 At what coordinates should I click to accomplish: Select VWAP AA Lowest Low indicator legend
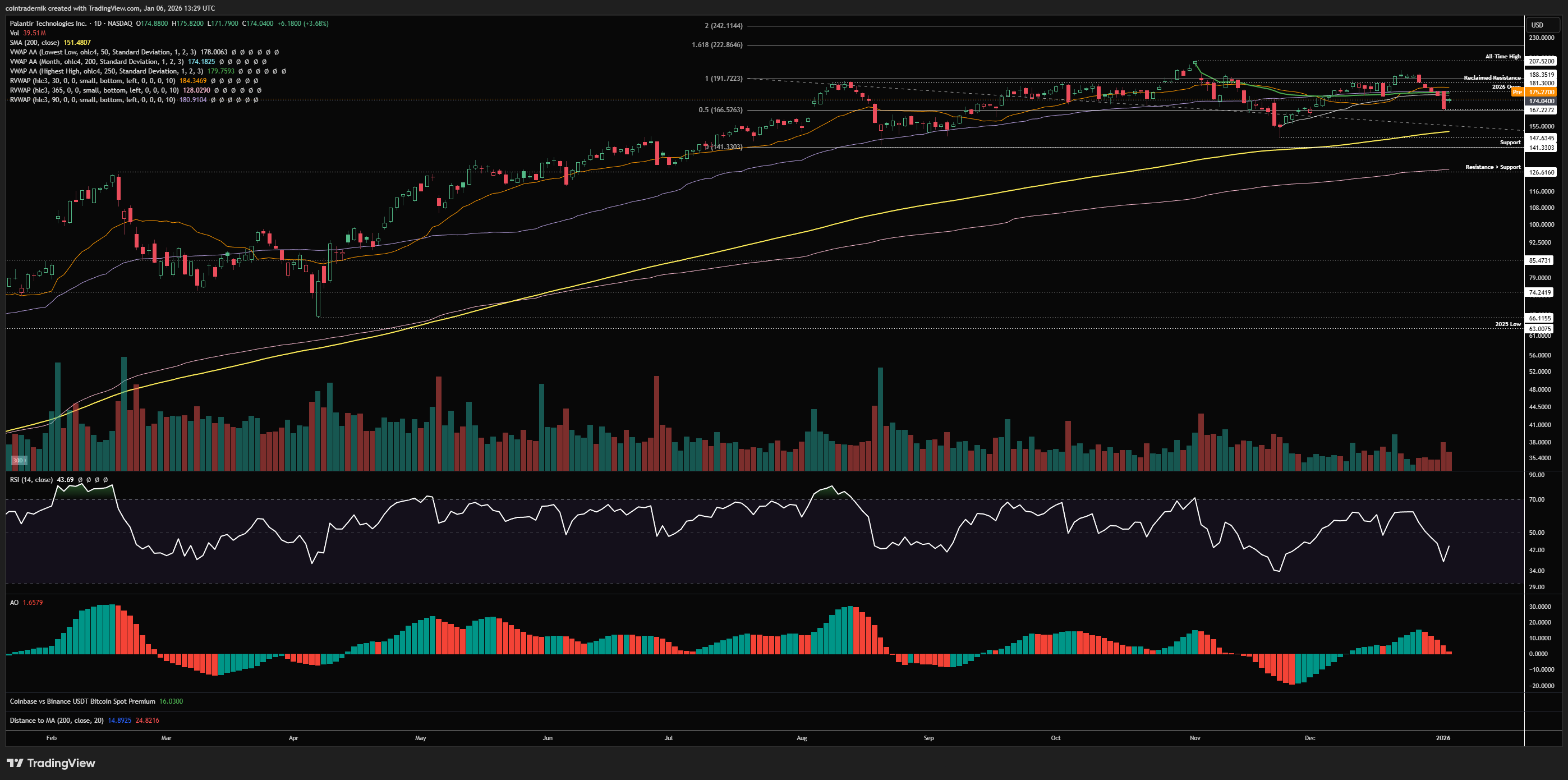tap(102, 52)
